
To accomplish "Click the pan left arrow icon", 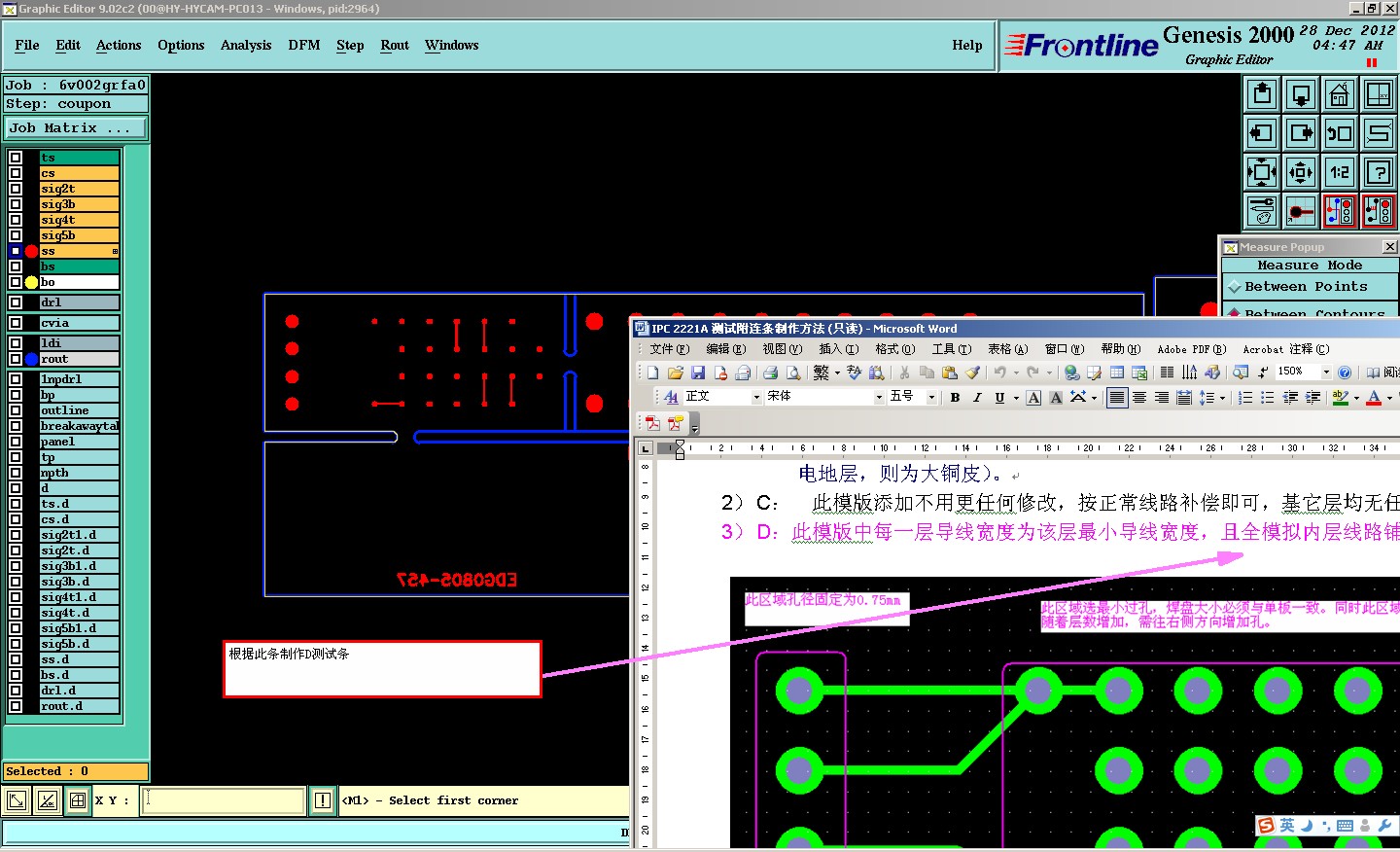I will 1262,133.
